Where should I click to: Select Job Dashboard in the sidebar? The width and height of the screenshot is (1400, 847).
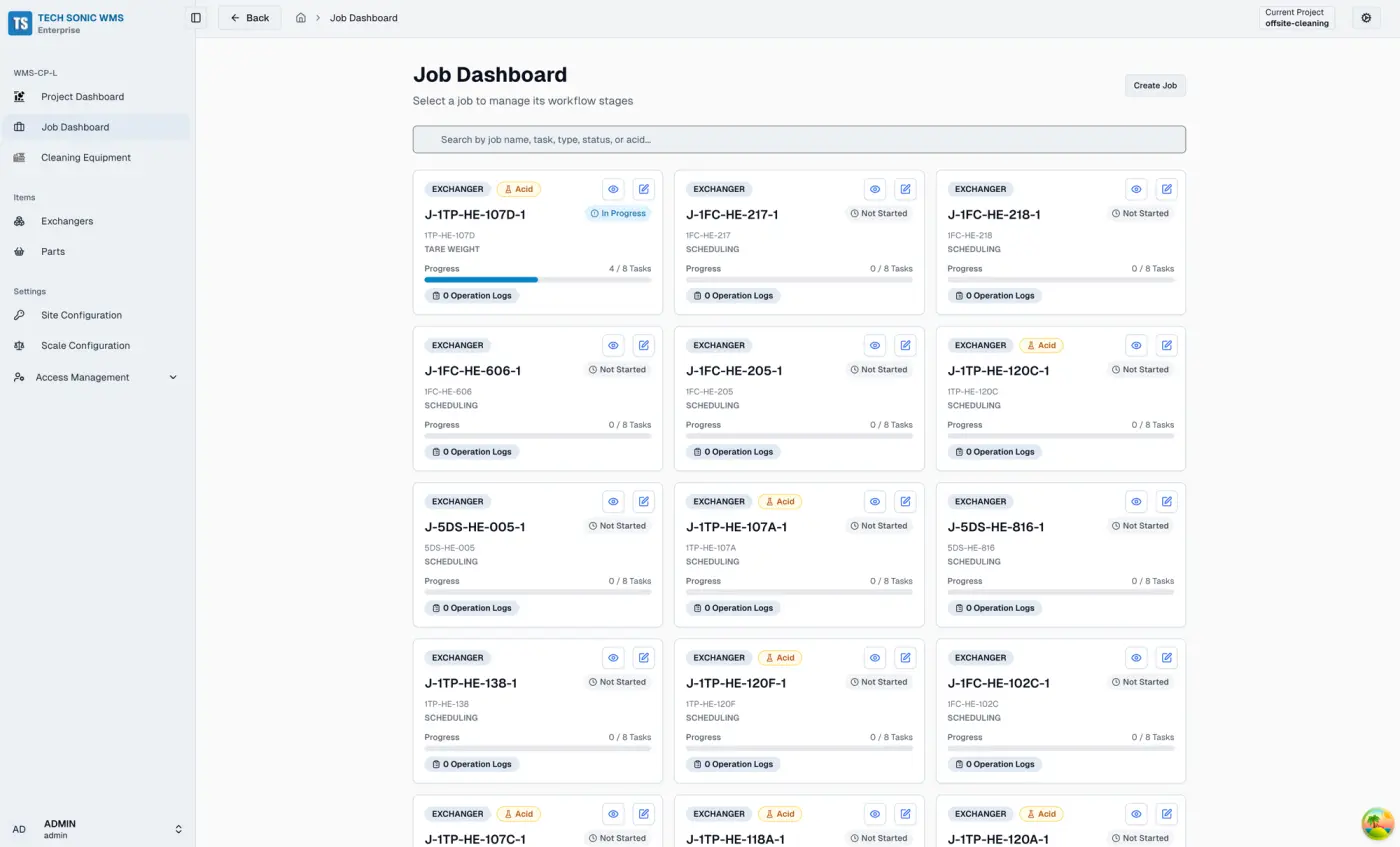tap(95, 127)
